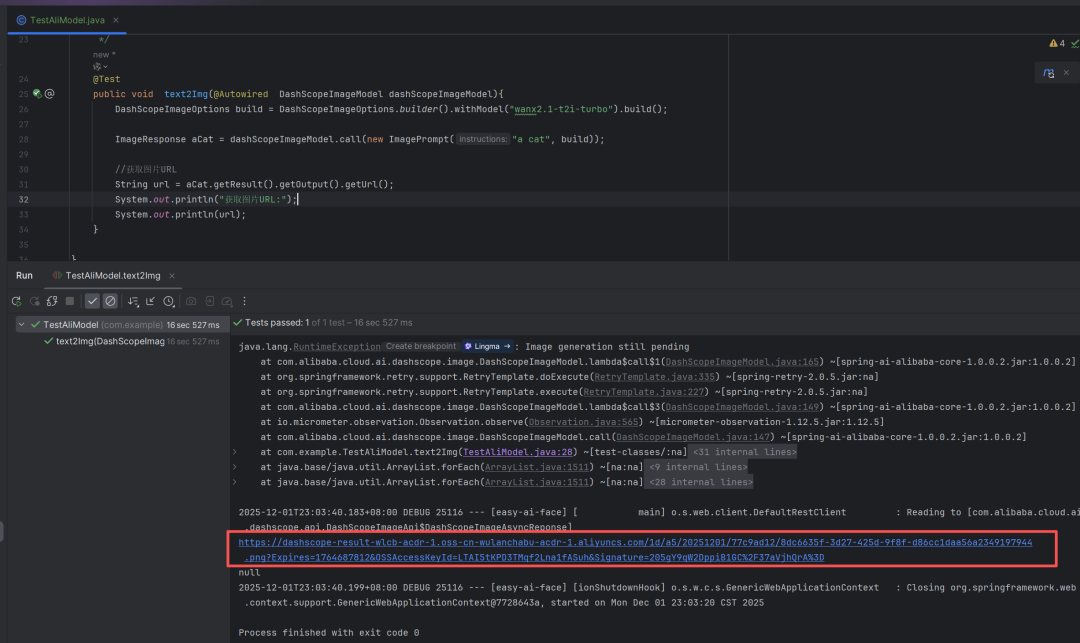Open the test history clock icon

tap(169, 301)
